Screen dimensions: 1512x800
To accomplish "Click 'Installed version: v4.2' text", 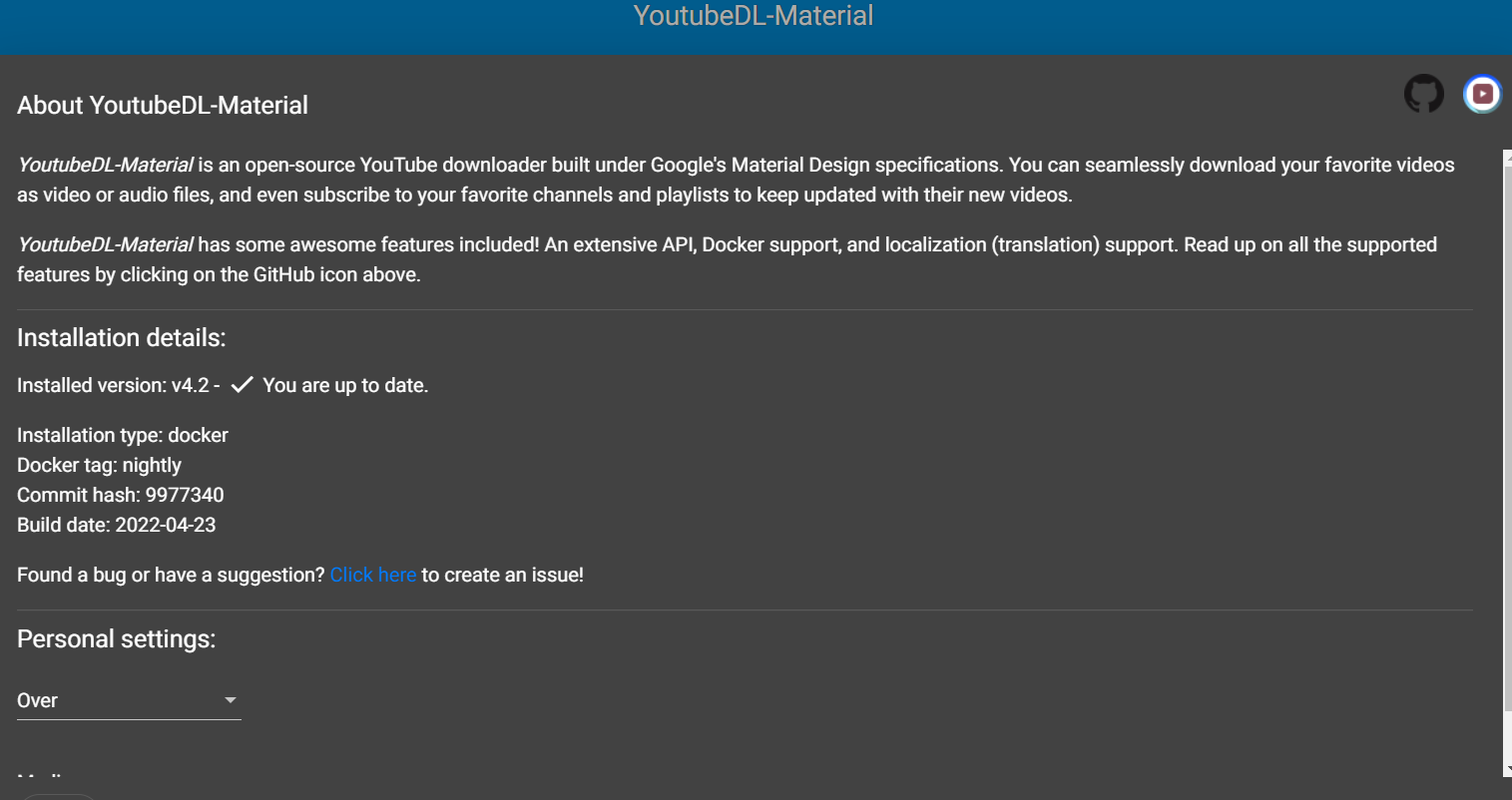I will (113, 385).
